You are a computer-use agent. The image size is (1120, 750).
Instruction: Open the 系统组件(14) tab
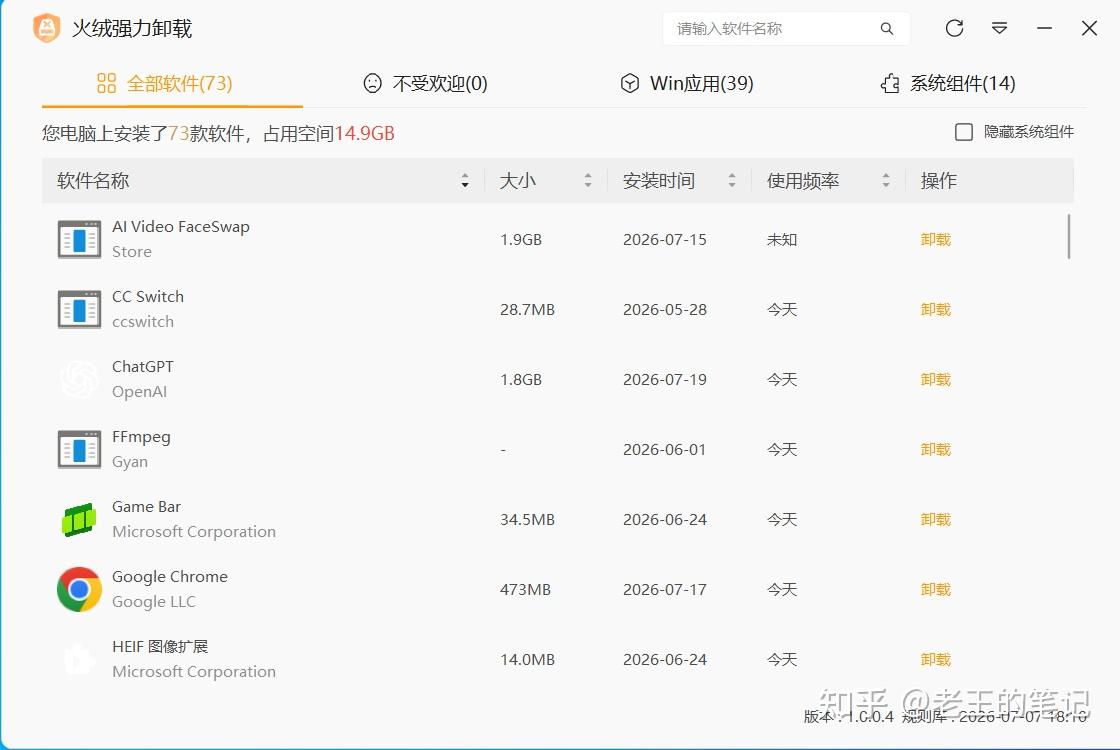[x=948, y=84]
